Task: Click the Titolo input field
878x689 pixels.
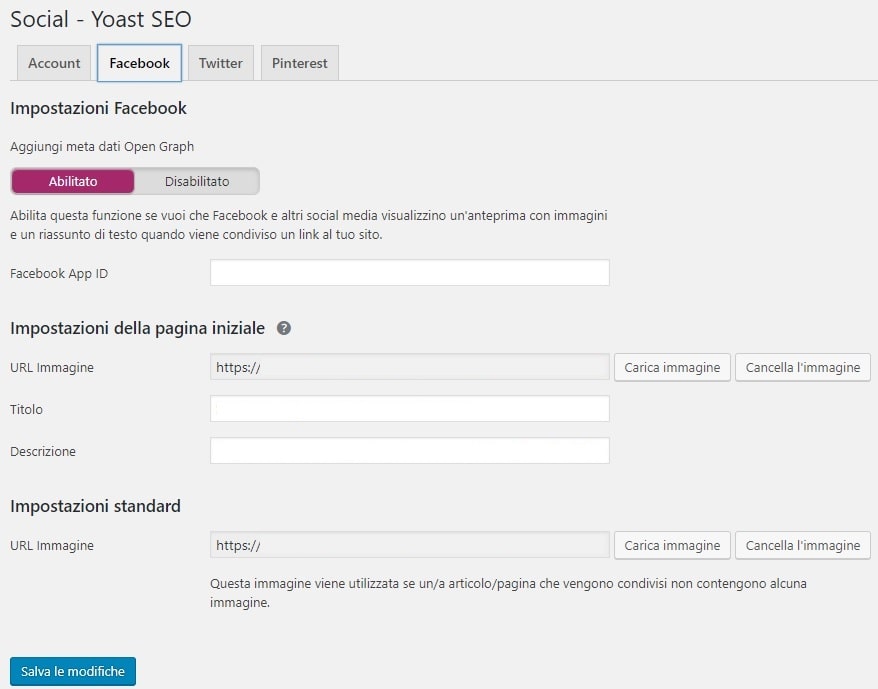Action: point(409,408)
